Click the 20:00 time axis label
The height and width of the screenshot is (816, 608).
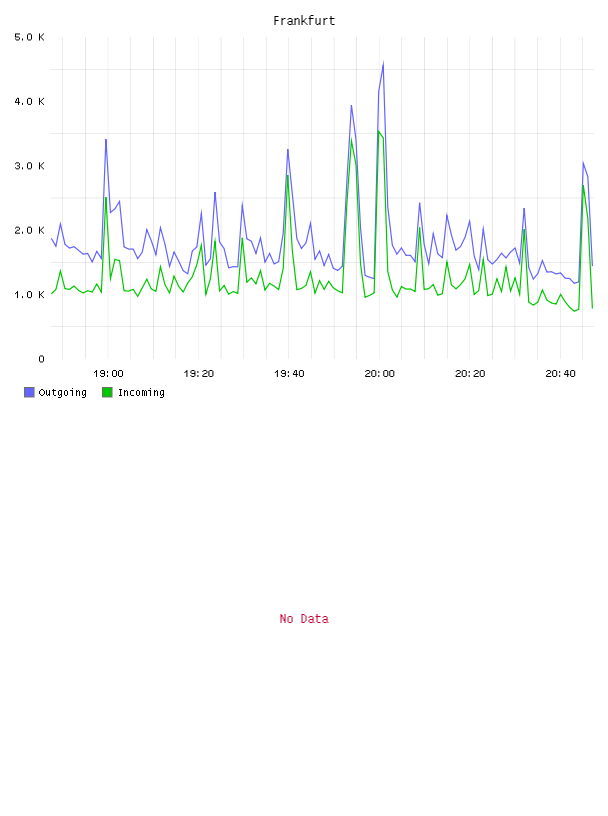379,374
